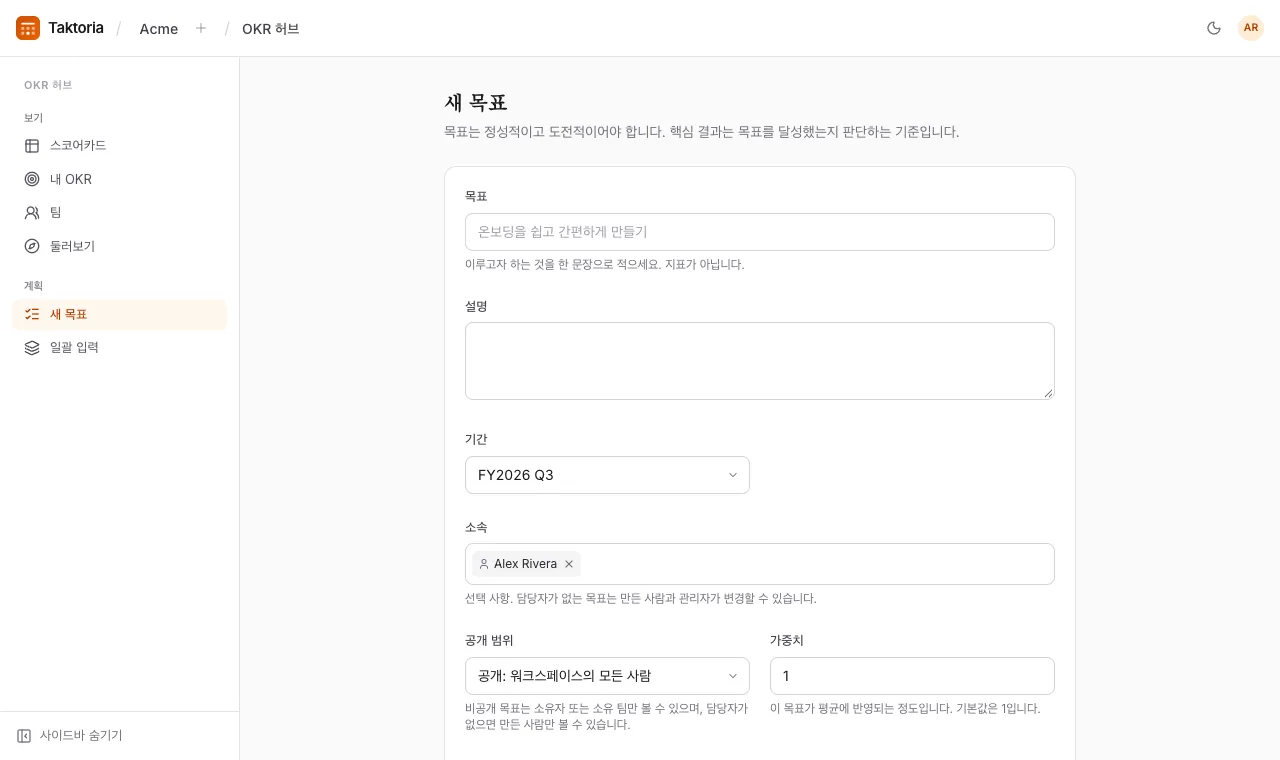This screenshot has height=760, width=1280.
Task: Open 스코어카드 view in sidebar
Action: 119,146
